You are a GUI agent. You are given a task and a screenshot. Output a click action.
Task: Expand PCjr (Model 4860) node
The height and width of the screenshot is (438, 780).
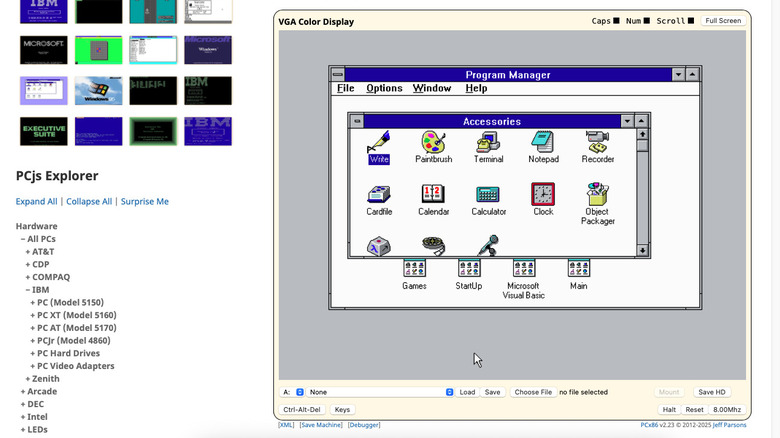tap(71, 340)
